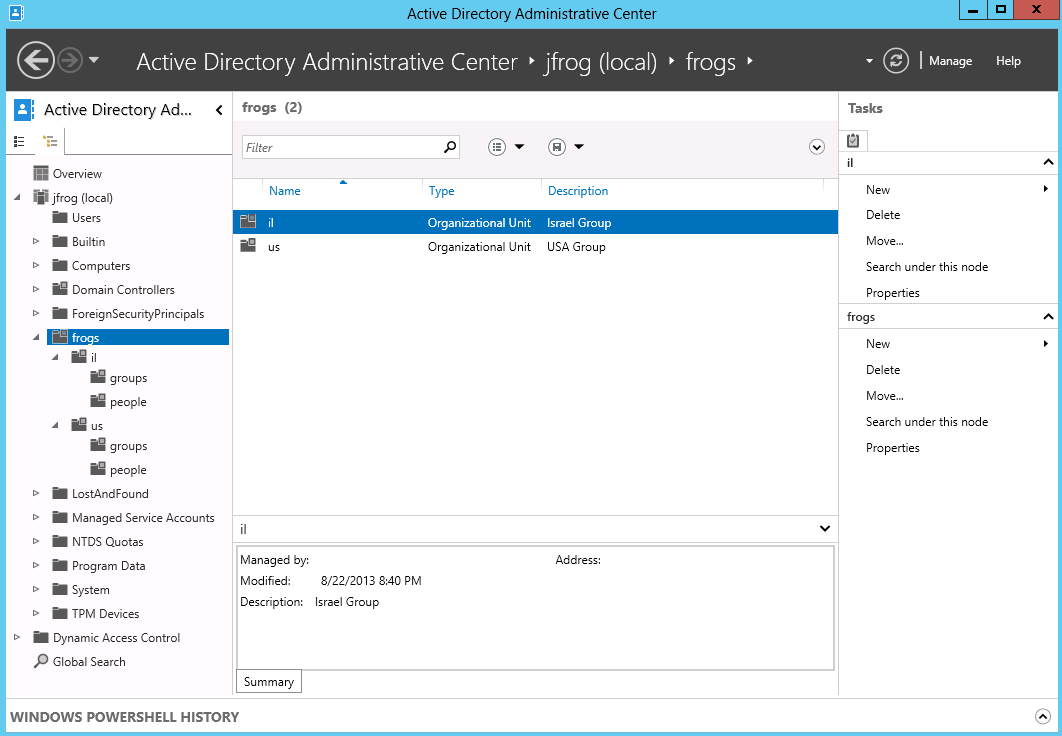Expand the Domain Controllers node
The height and width of the screenshot is (736, 1062).
36,289
